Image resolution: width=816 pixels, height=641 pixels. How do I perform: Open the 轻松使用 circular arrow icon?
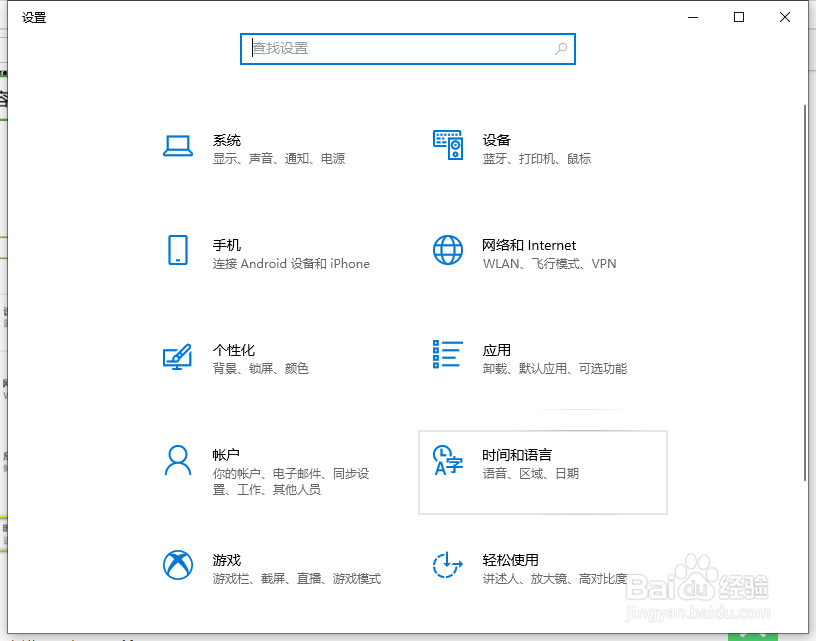(x=447, y=566)
